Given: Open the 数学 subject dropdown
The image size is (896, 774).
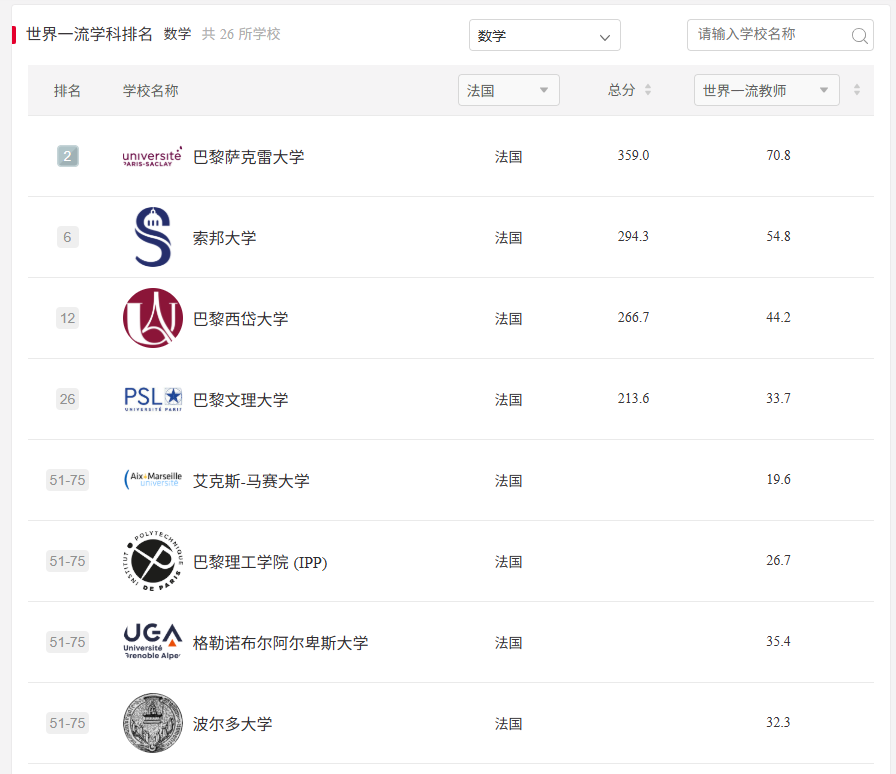Looking at the screenshot, I should [x=545, y=35].
